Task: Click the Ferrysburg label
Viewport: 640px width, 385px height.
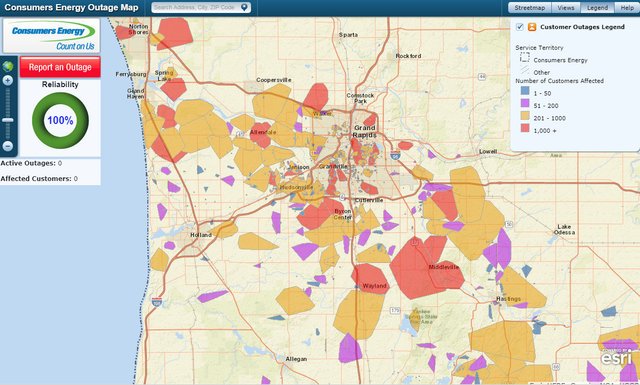Action: [131, 74]
